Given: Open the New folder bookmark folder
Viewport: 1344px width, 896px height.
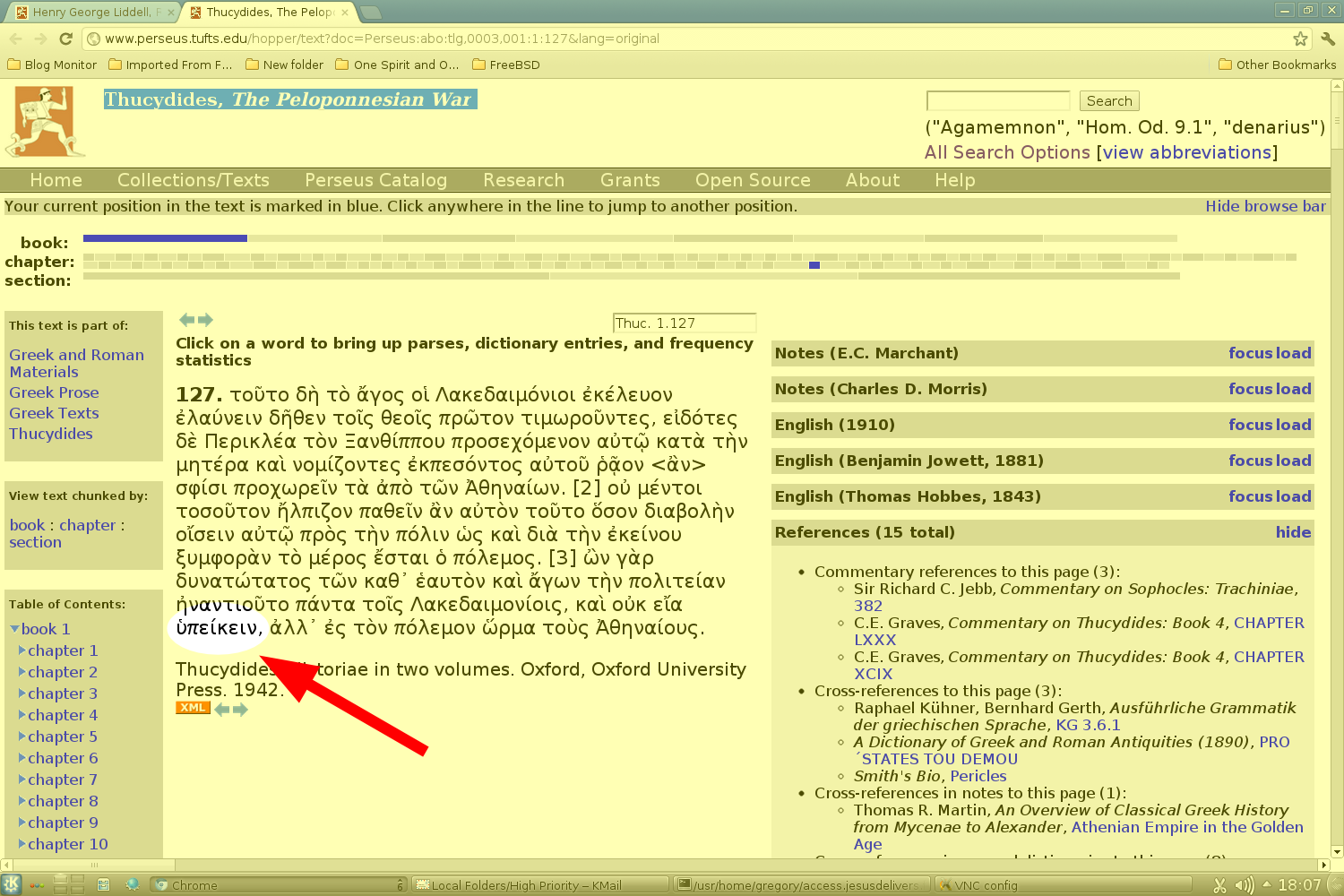Looking at the screenshot, I should click(284, 65).
